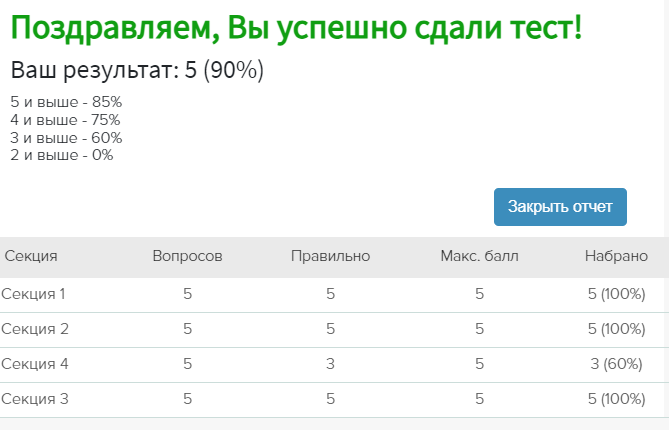Click the '3 и выше - 60%' grading line

pos(66,138)
